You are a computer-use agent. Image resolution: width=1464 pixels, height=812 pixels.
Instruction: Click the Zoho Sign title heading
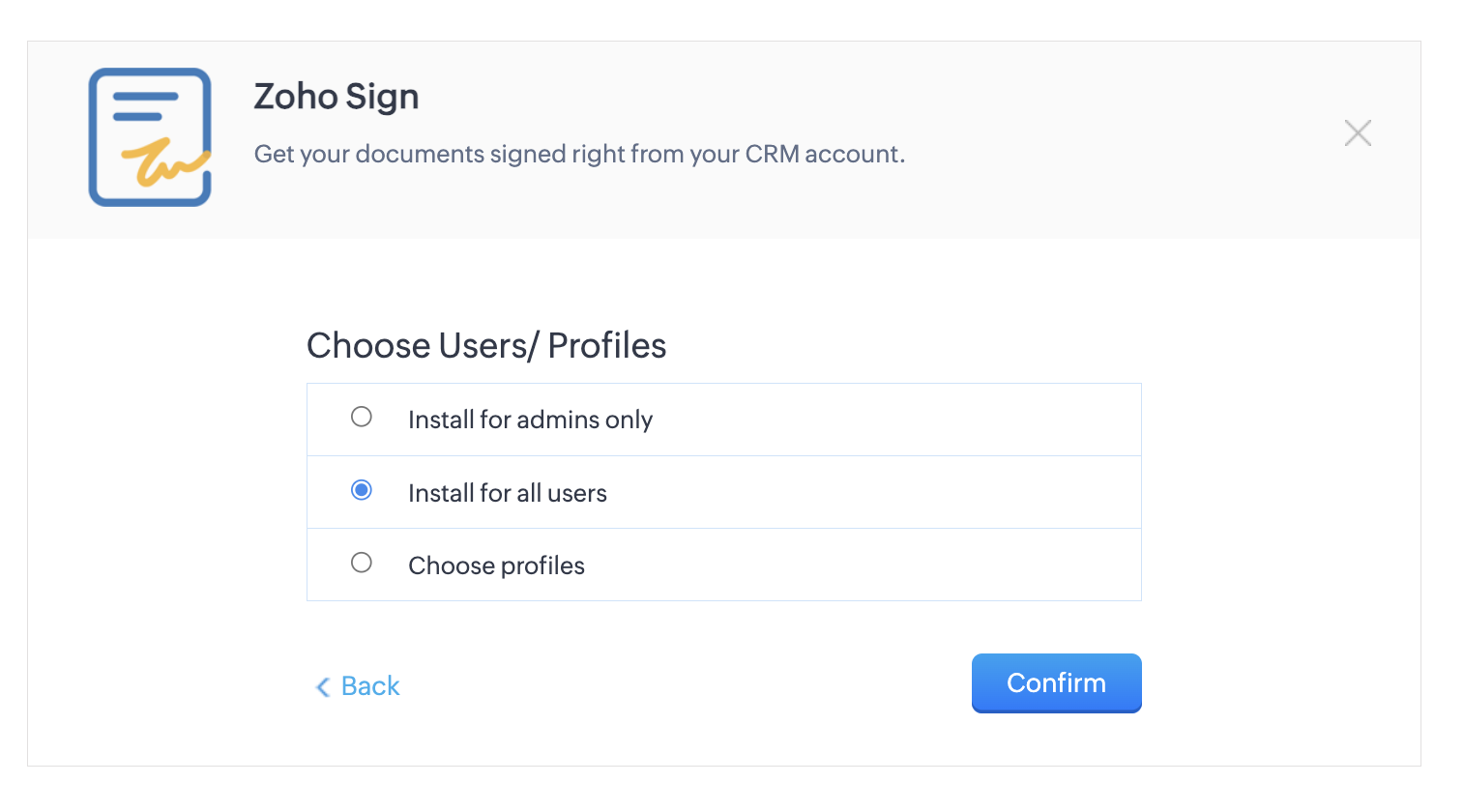(336, 97)
